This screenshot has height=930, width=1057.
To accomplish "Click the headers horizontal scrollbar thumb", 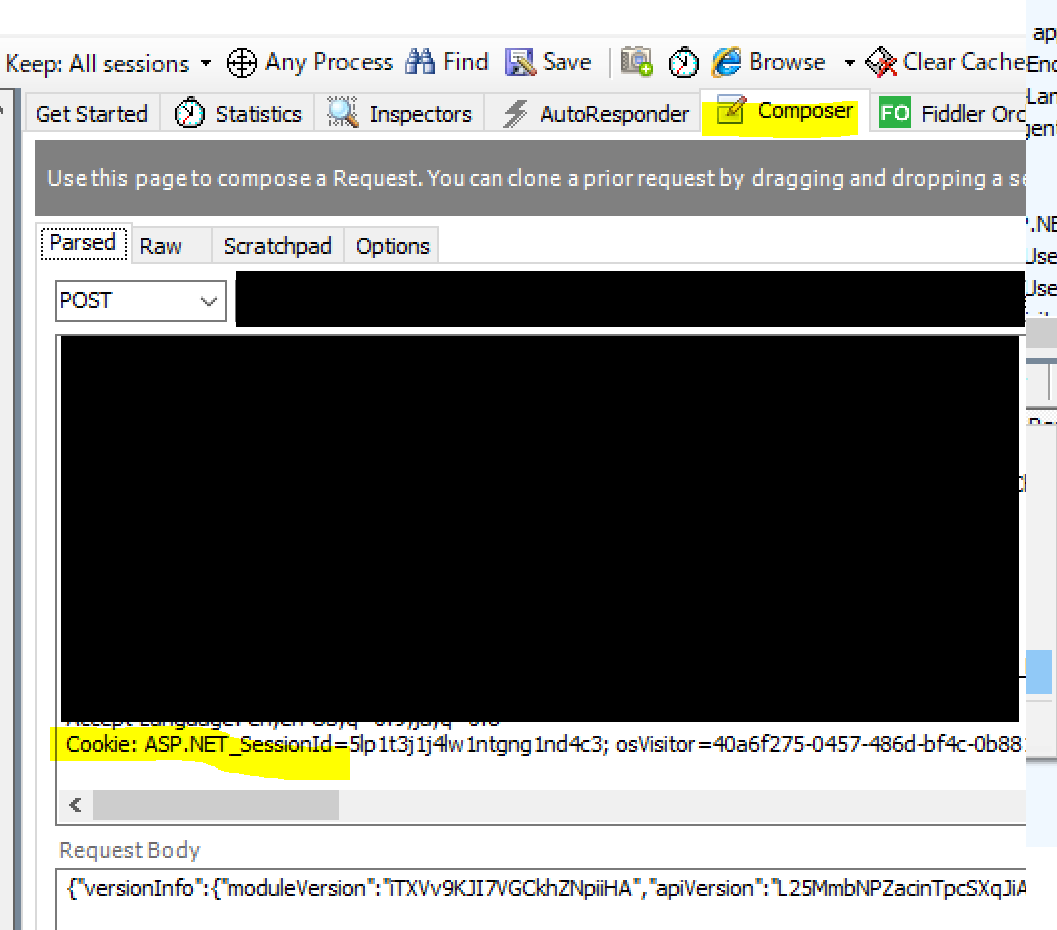I will point(216,805).
